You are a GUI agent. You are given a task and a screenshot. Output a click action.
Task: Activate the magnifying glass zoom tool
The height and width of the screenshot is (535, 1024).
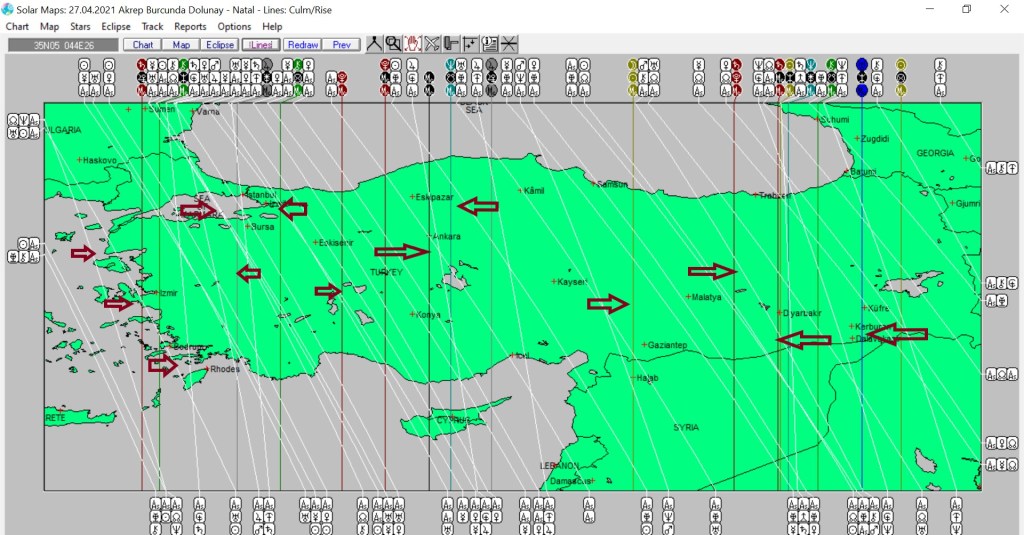[x=393, y=44]
